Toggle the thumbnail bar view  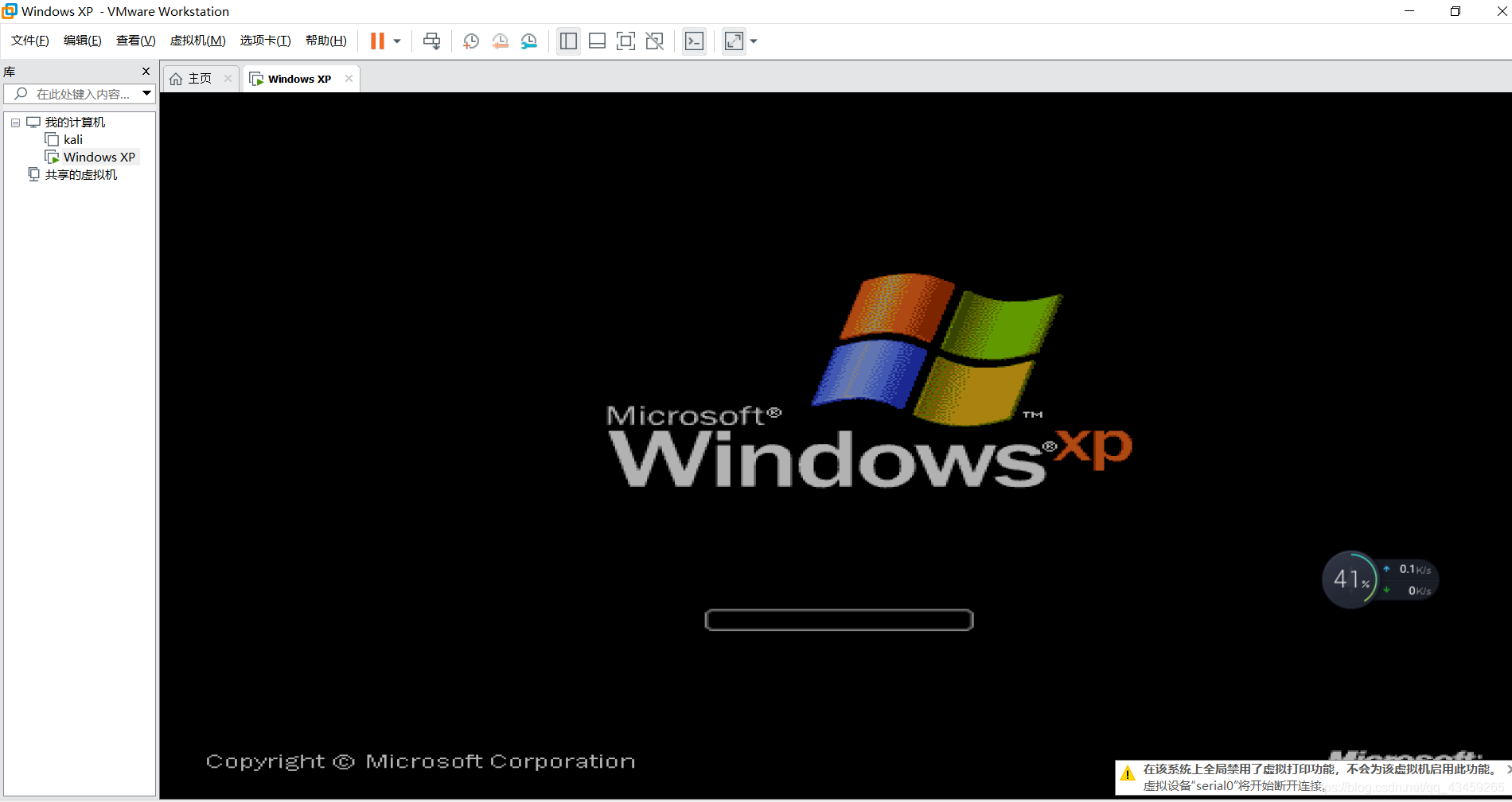(x=597, y=41)
